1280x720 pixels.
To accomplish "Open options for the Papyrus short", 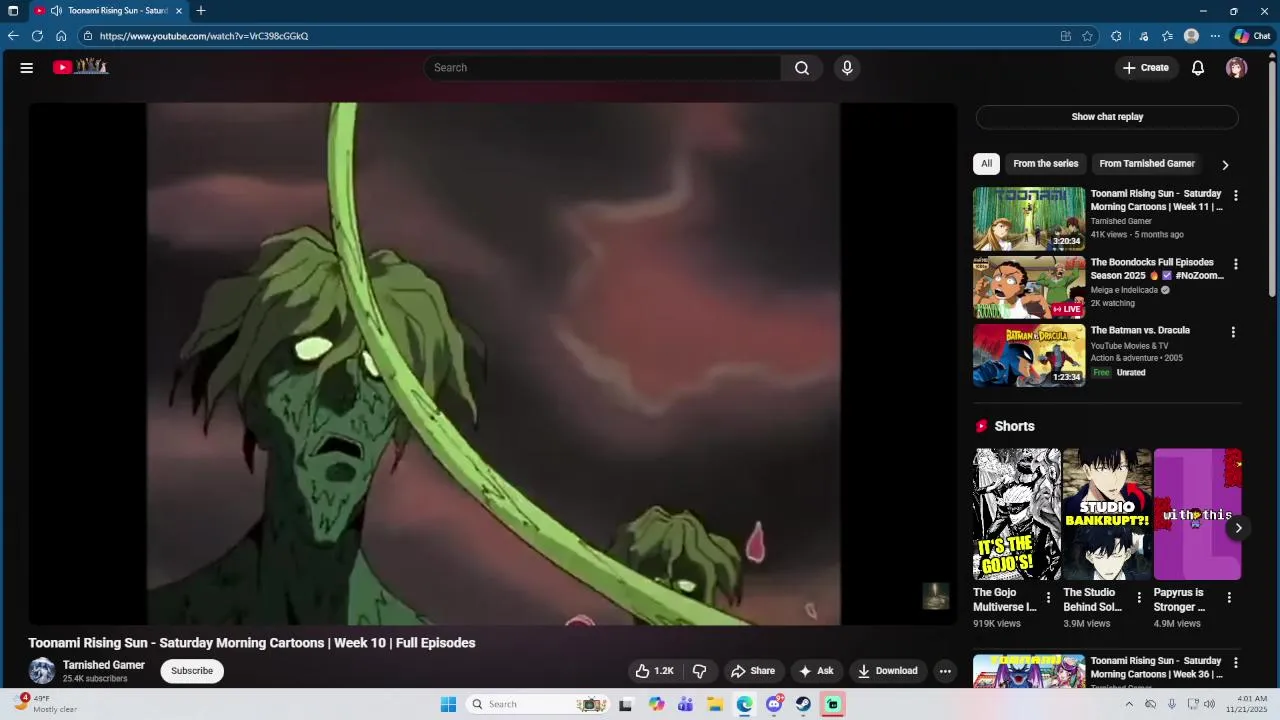I will [x=1229, y=598].
